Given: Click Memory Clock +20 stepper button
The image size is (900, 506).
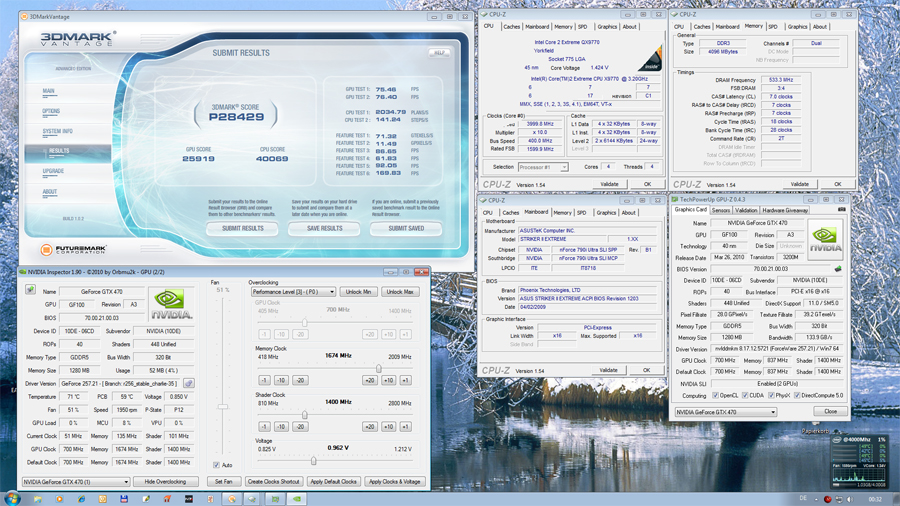Looking at the screenshot, I should point(370,380).
